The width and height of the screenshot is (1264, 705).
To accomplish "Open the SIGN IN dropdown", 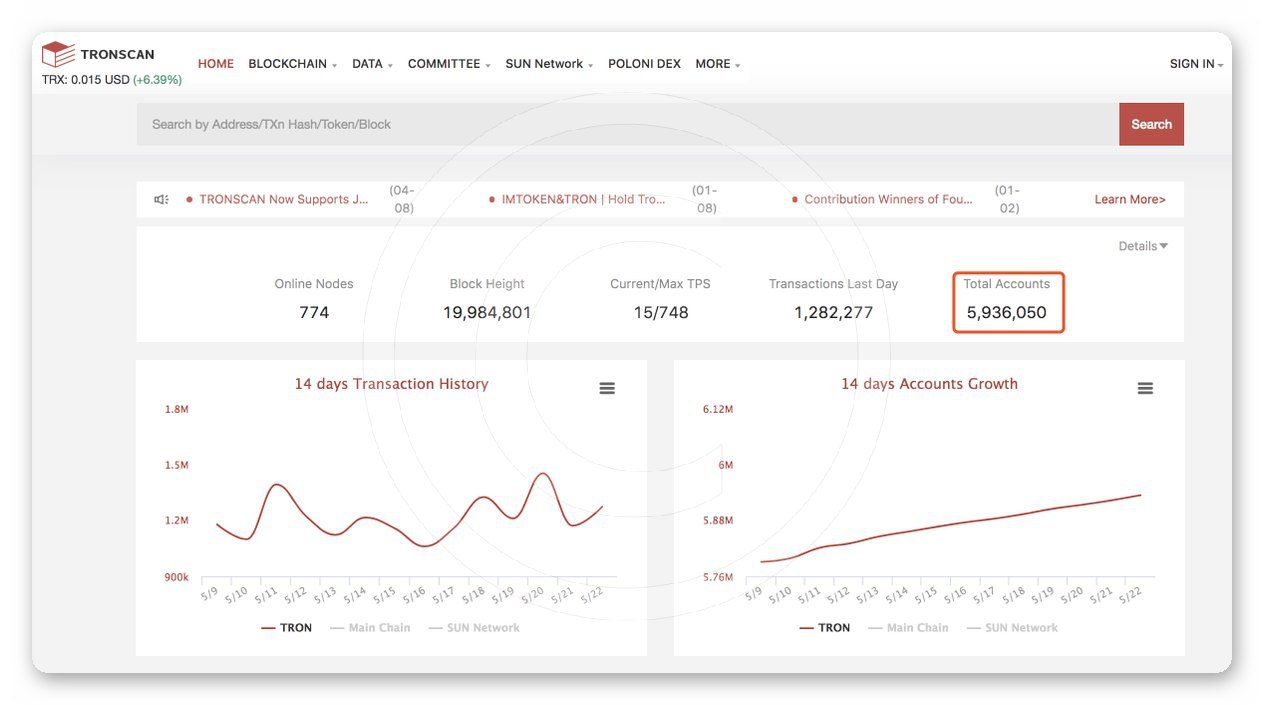I will click(1196, 64).
